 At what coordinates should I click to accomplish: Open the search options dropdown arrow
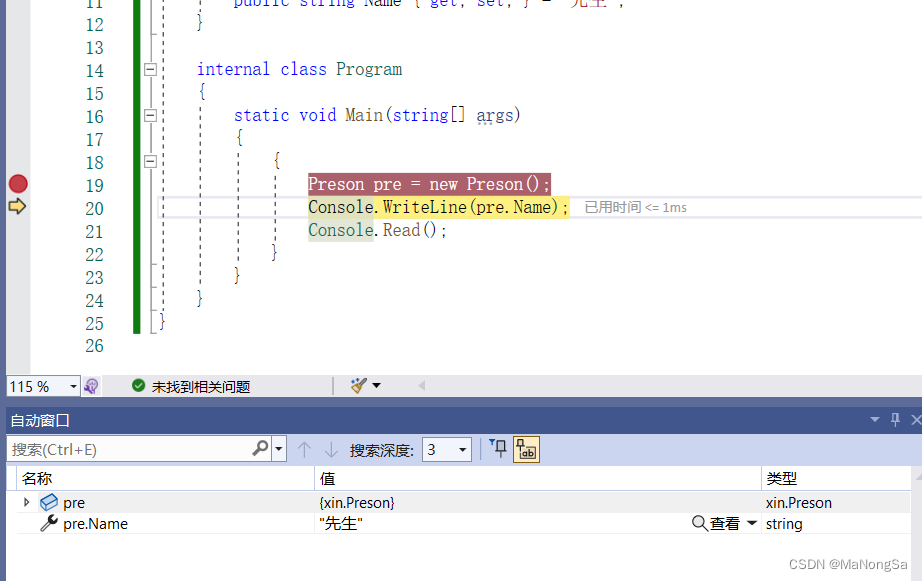tap(279, 449)
